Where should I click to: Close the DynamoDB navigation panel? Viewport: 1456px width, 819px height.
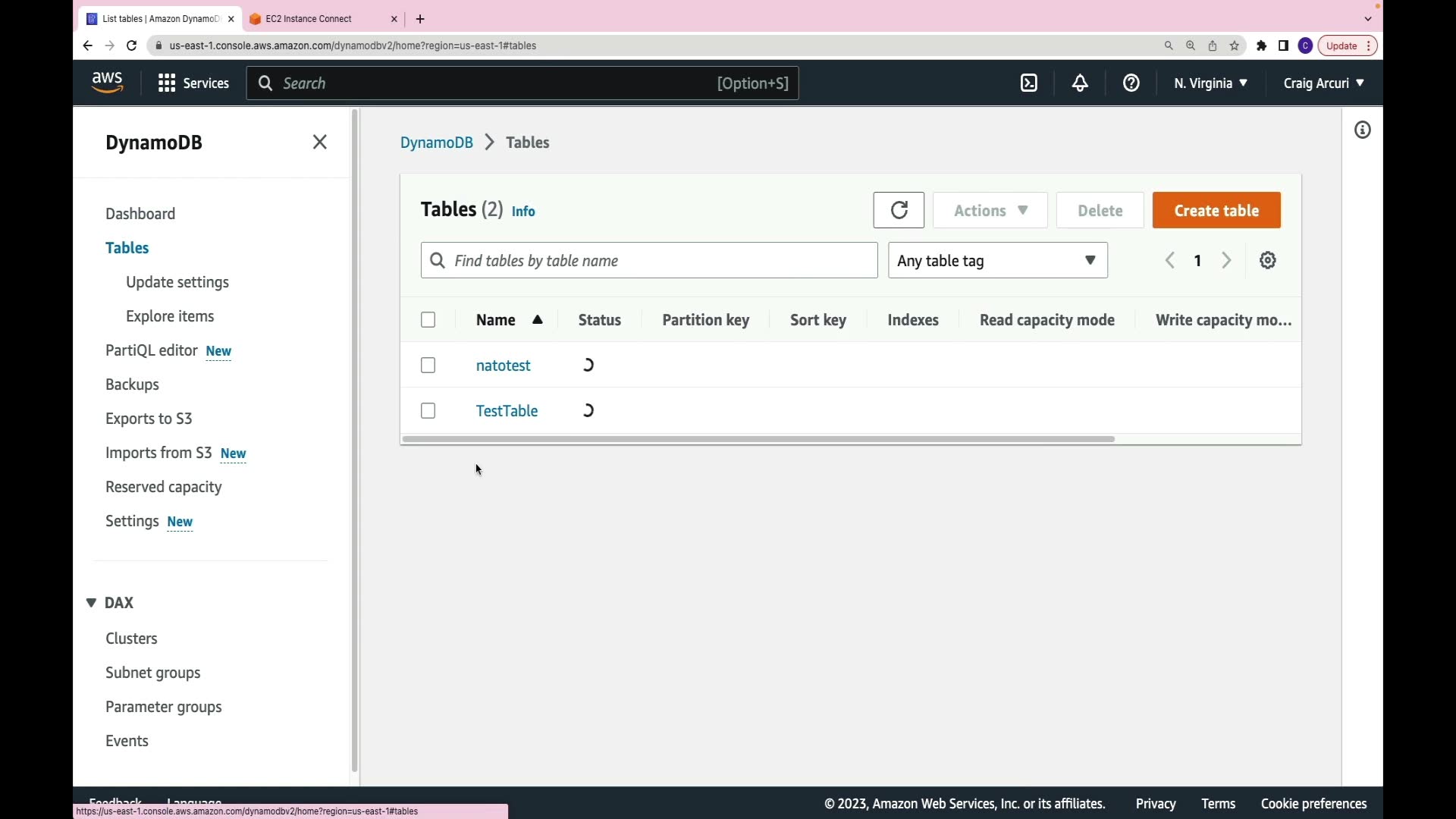[x=320, y=143]
